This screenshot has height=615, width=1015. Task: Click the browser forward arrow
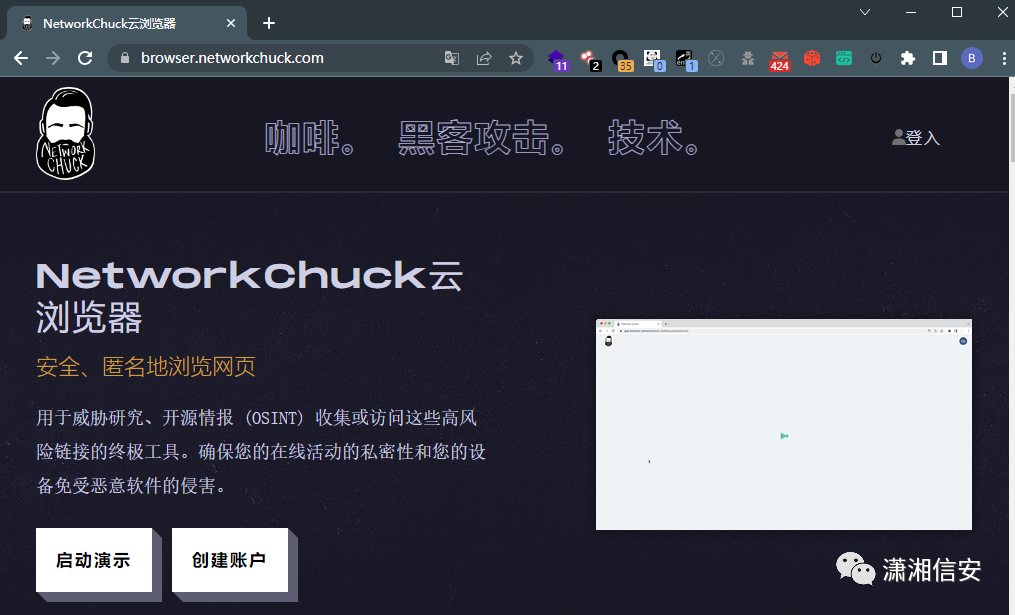pyautogui.click(x=53, y=58)
